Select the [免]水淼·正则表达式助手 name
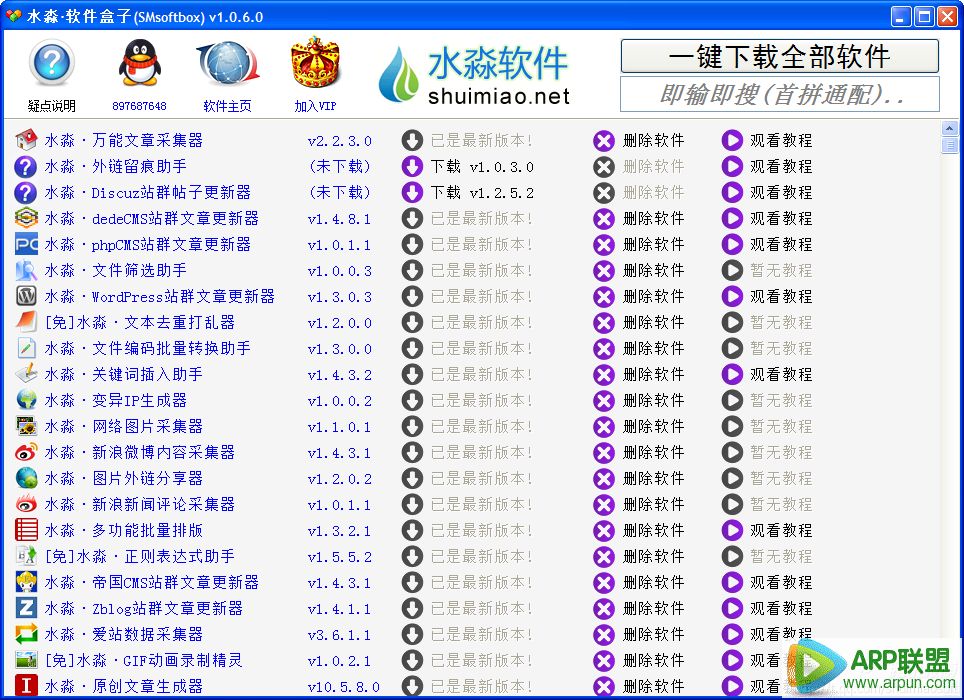 tap(140, 556)
